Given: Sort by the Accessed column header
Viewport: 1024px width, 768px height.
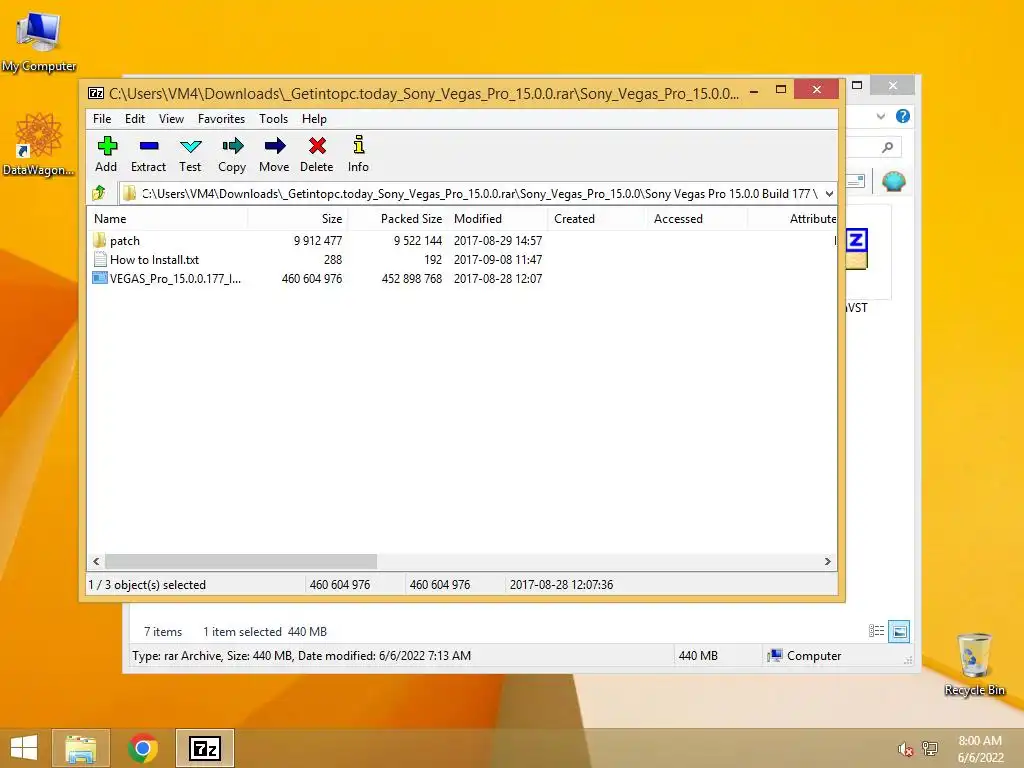Looking at the screenshot, I should [697, 219].
